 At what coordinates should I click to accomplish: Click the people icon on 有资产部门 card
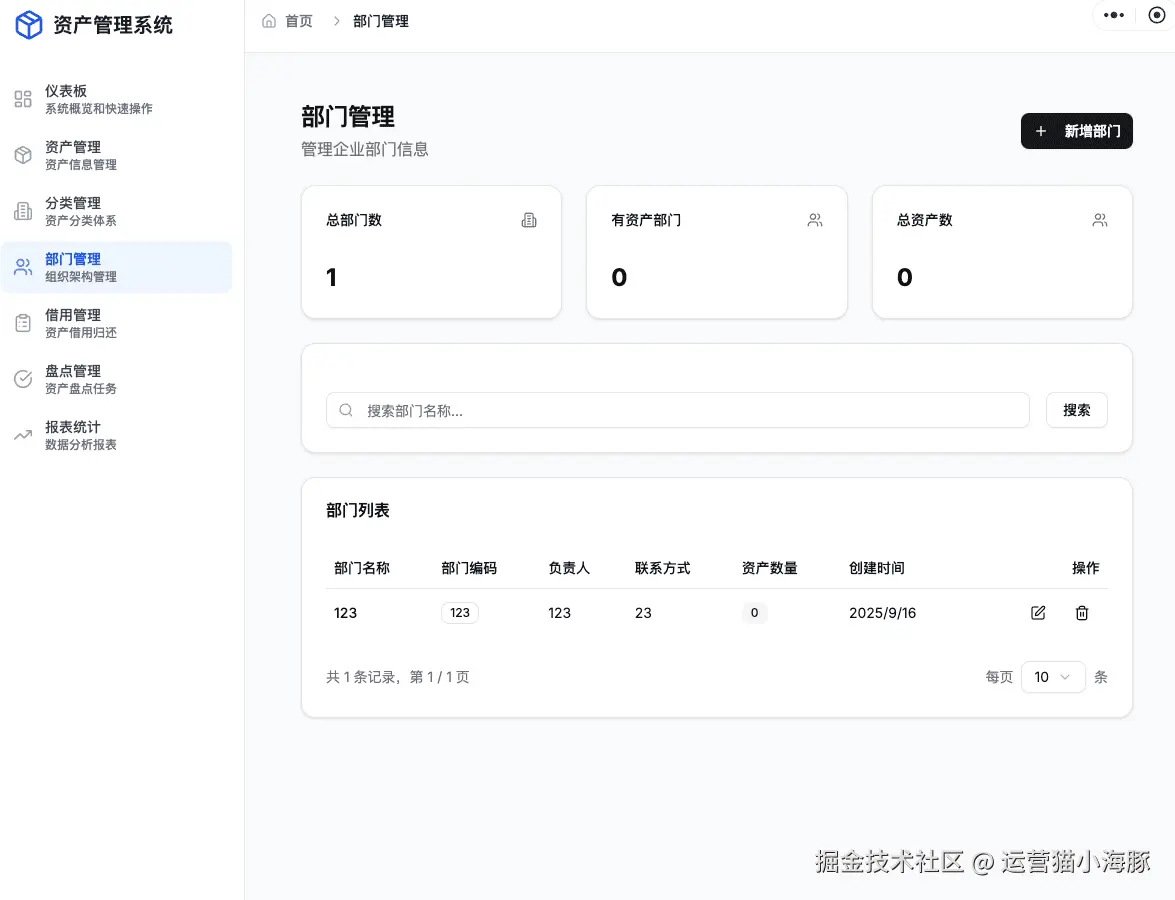tap(815, 220)
